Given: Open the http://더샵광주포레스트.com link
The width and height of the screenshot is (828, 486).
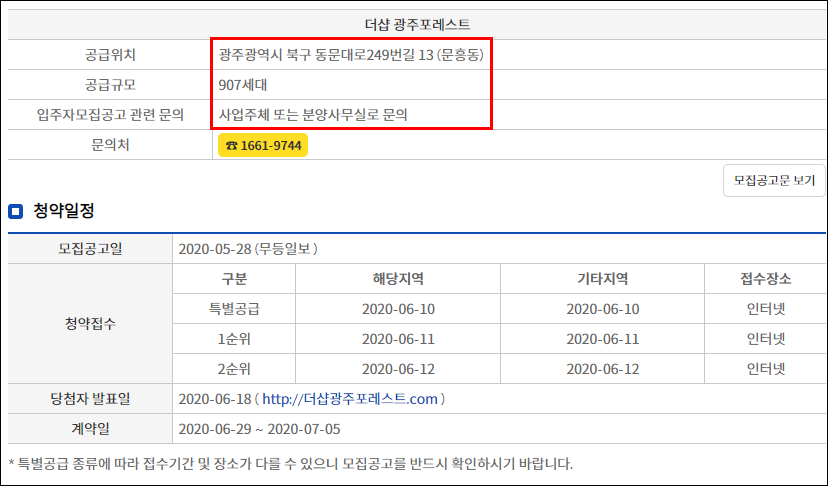Looking at the screenshot, I should [350, 399].
